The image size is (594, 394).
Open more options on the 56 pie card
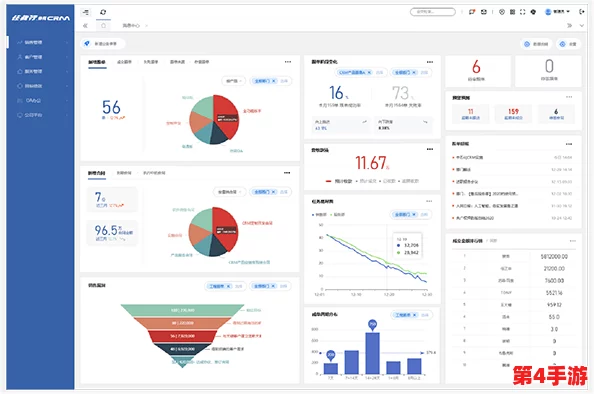[288, 62]
